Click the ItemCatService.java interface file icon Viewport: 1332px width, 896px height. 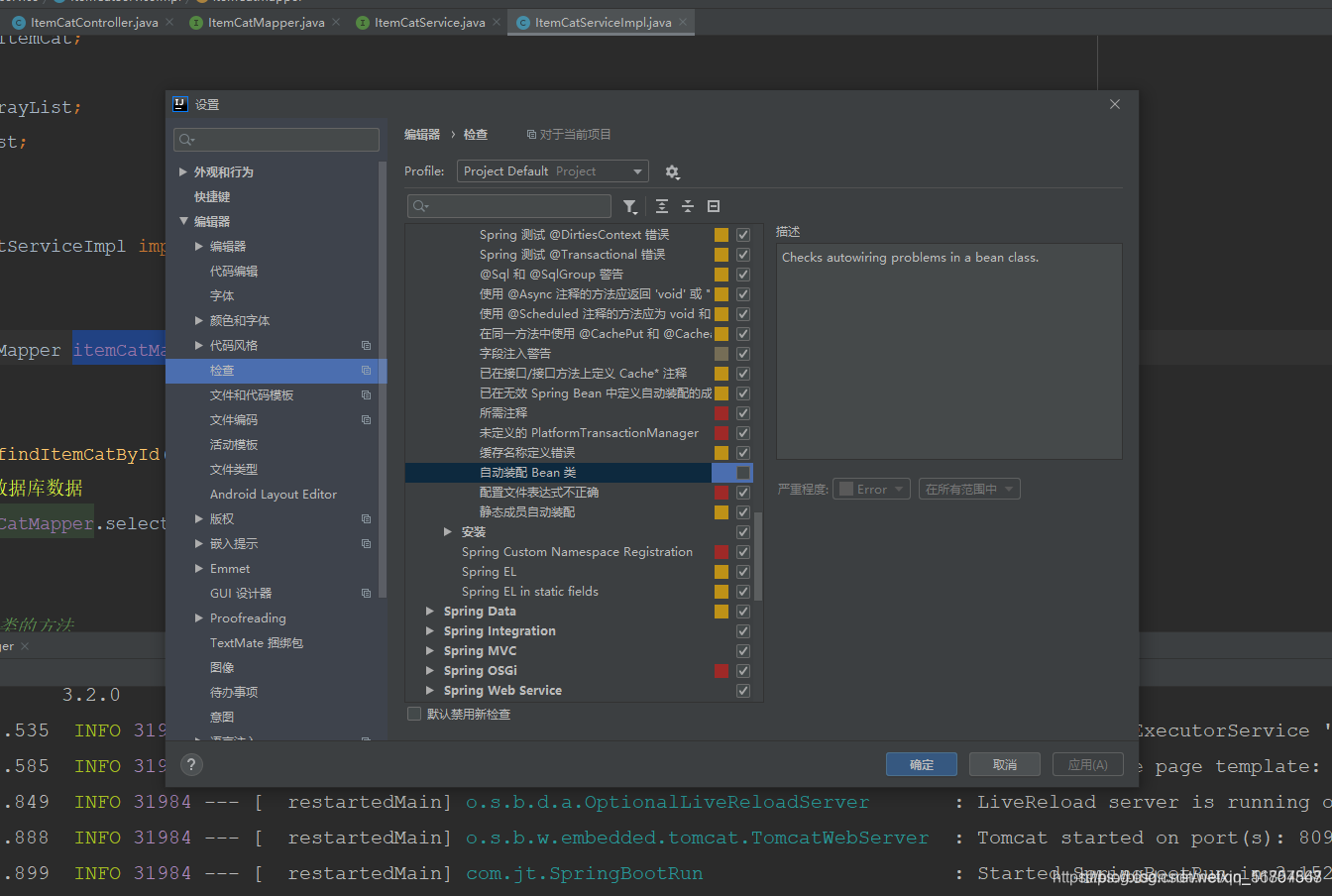(x=363, y=22)
